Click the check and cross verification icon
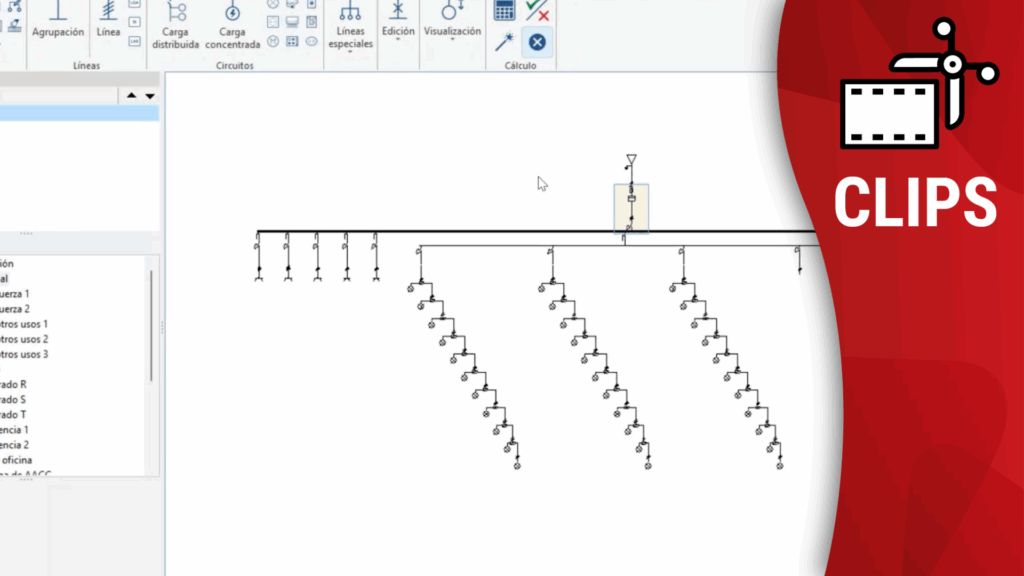This screenshot has width=1024, height=576. (x=537, y=10)
